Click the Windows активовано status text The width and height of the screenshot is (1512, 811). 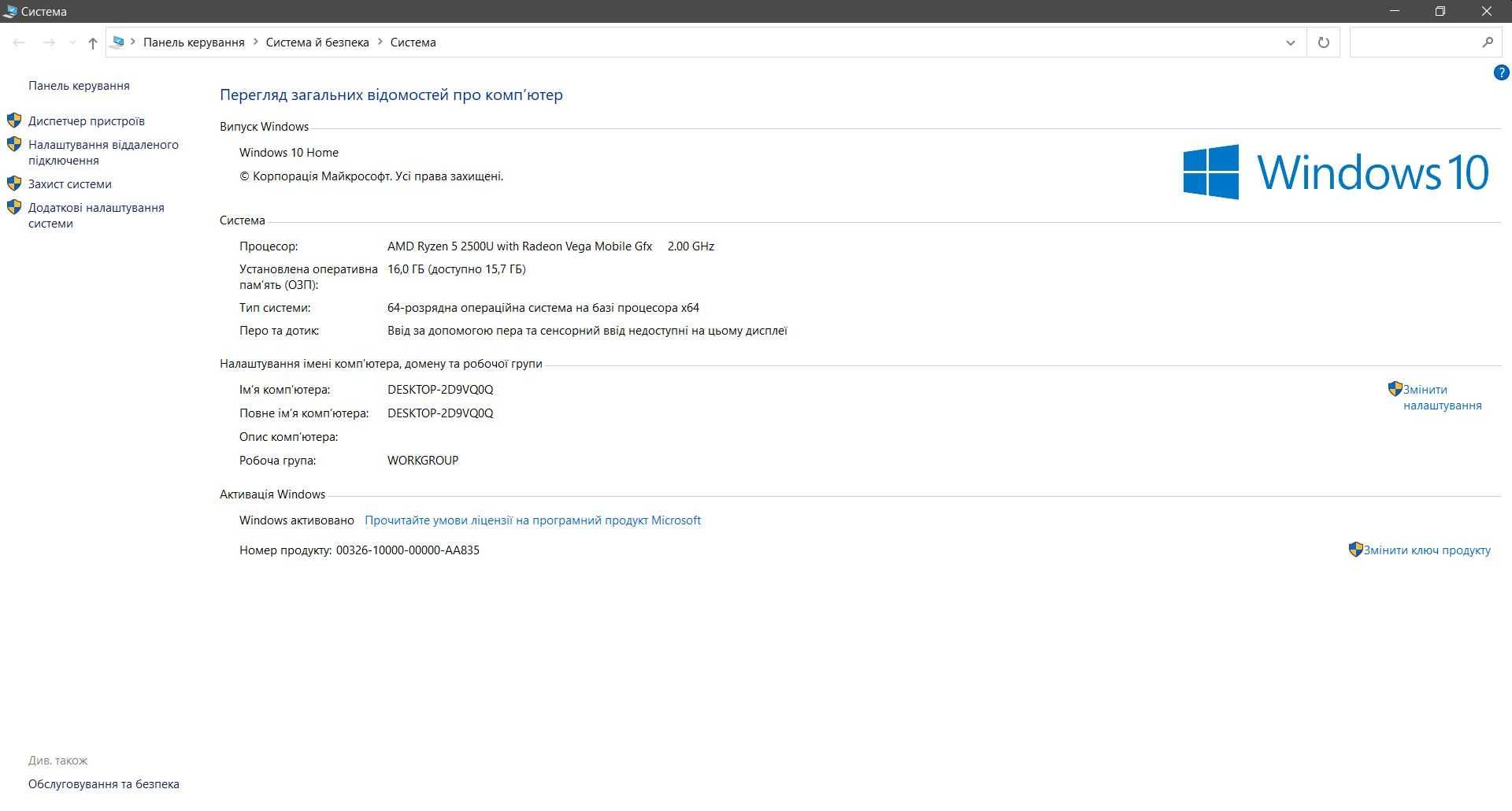[x=297, y=520]
